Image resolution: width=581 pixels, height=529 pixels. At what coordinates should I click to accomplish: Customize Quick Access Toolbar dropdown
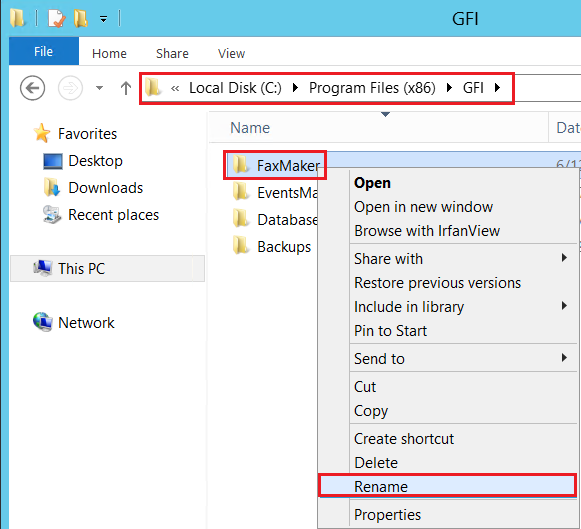104,19
